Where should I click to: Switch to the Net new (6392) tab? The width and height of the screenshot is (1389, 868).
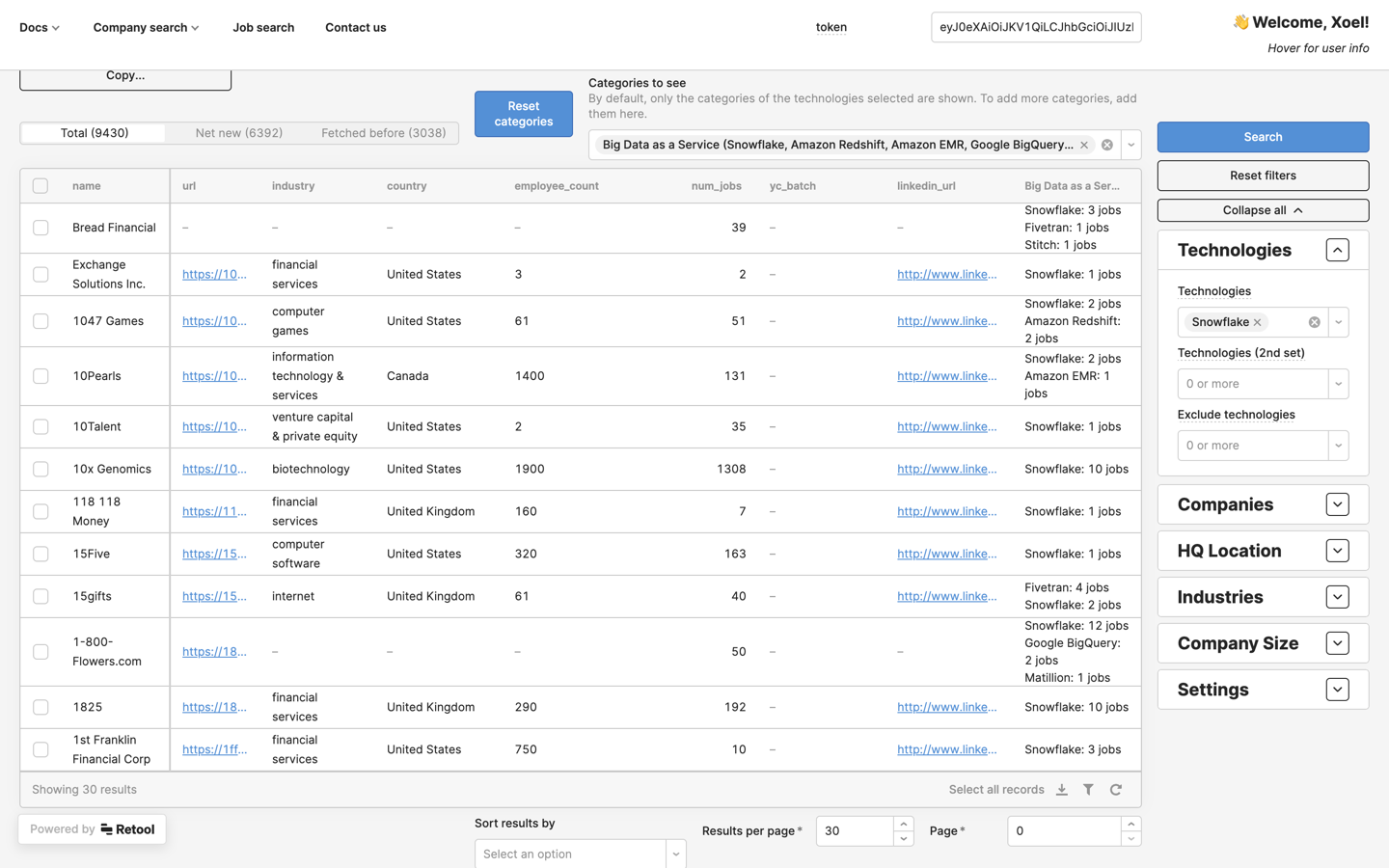coord(239,133)
